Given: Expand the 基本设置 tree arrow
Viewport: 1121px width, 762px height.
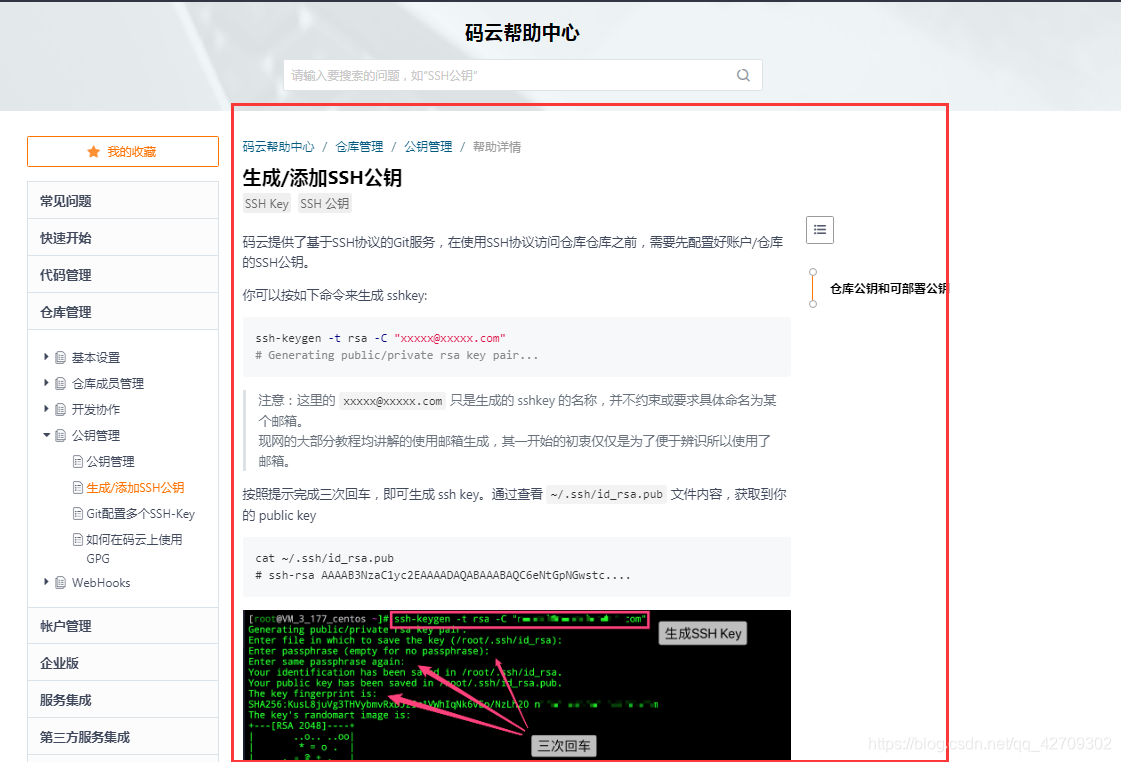Looking at the screenshot, I should 46,357.
